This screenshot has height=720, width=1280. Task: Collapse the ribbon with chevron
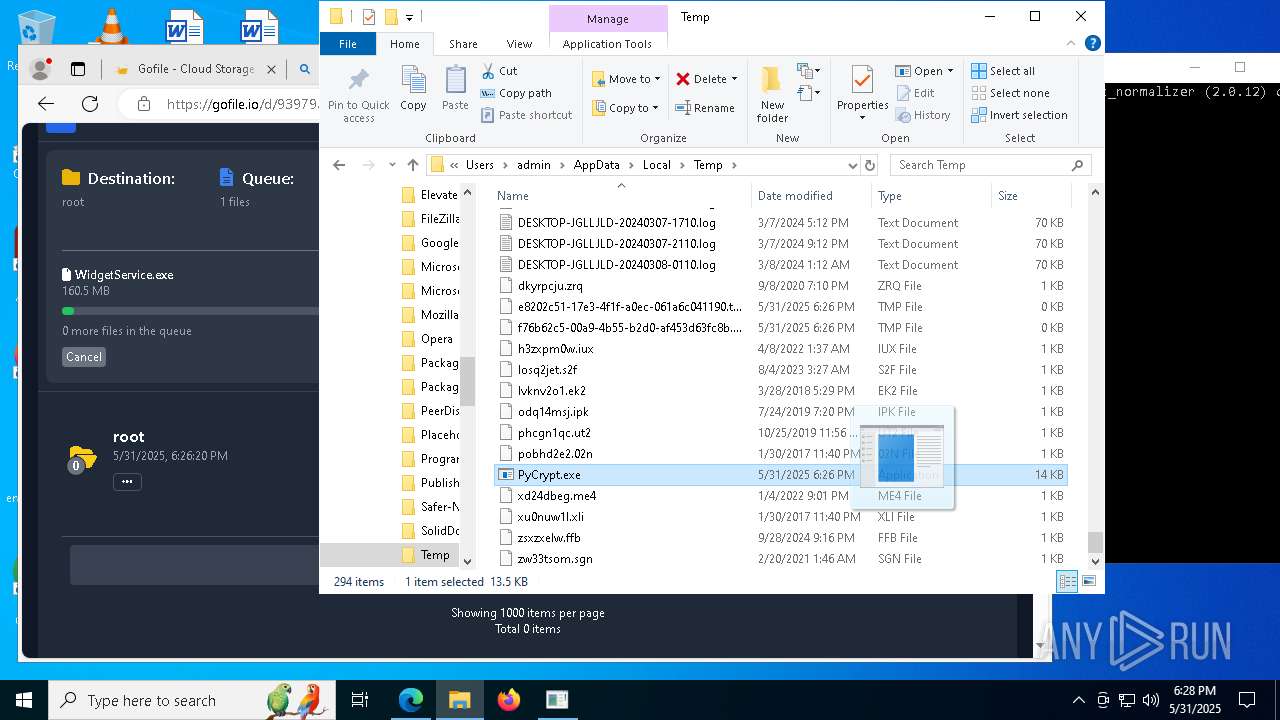(x=1072, y=43)
